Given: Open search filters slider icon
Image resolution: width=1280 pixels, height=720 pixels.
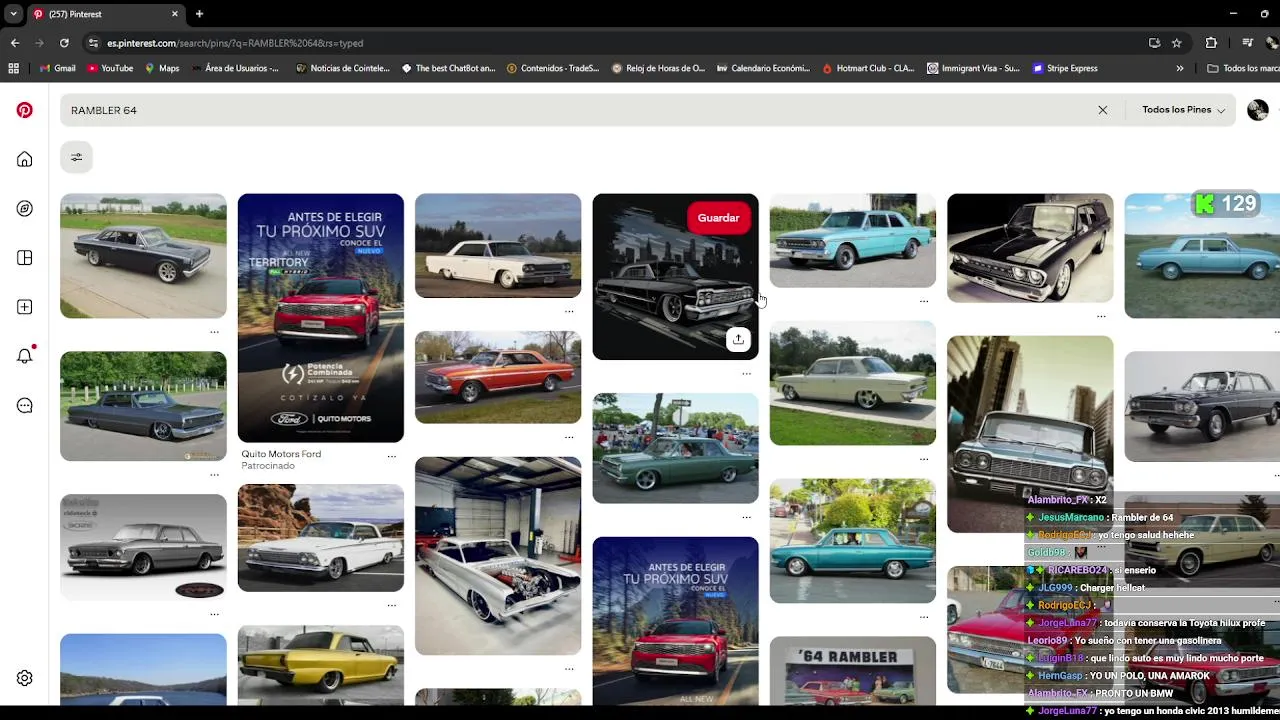Looking at the screenshot, I should [x=76, y=157].
